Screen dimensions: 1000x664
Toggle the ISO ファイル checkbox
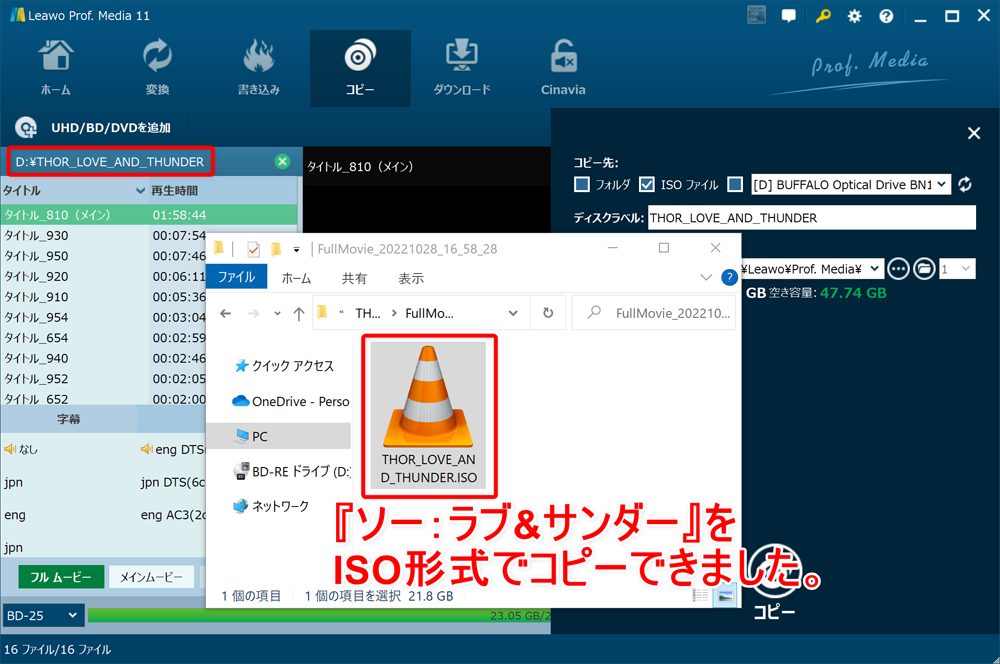coord(647,184)
